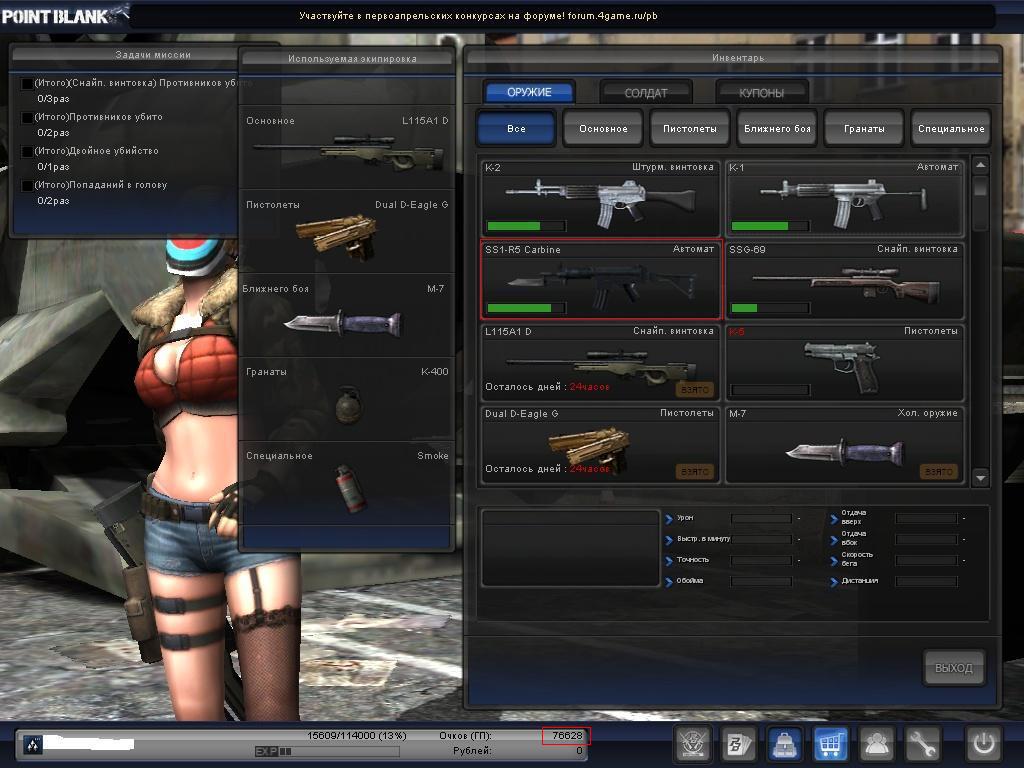Click ВЗЯТО badge on Dual D-Eagle G card
The height and width of the screenshot is (768, 1024).
(x=694, y=472)
